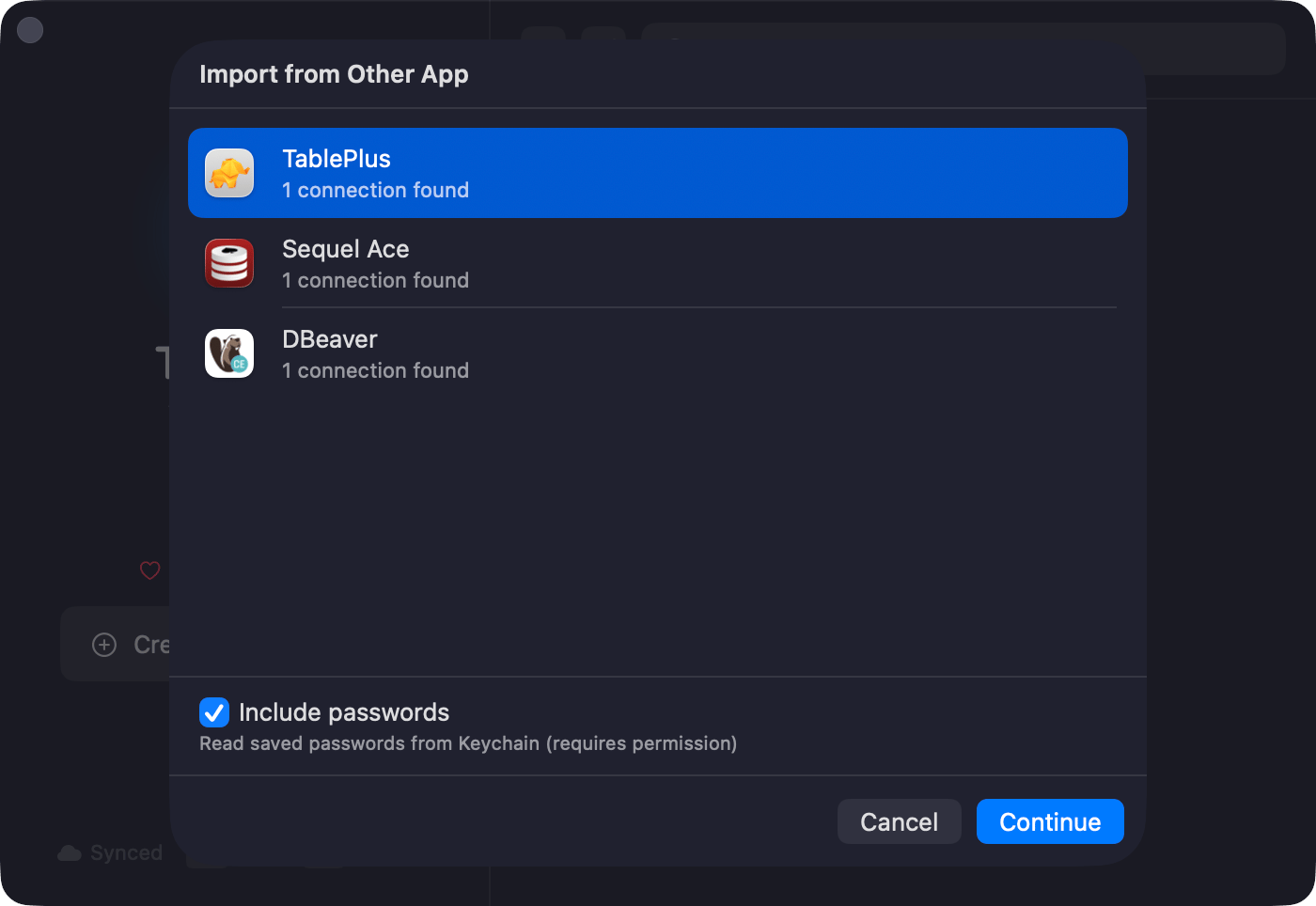The image size is (1316, 906).
Task: Click "1 connection found" under DBeaver
Action: coord(376,370)
